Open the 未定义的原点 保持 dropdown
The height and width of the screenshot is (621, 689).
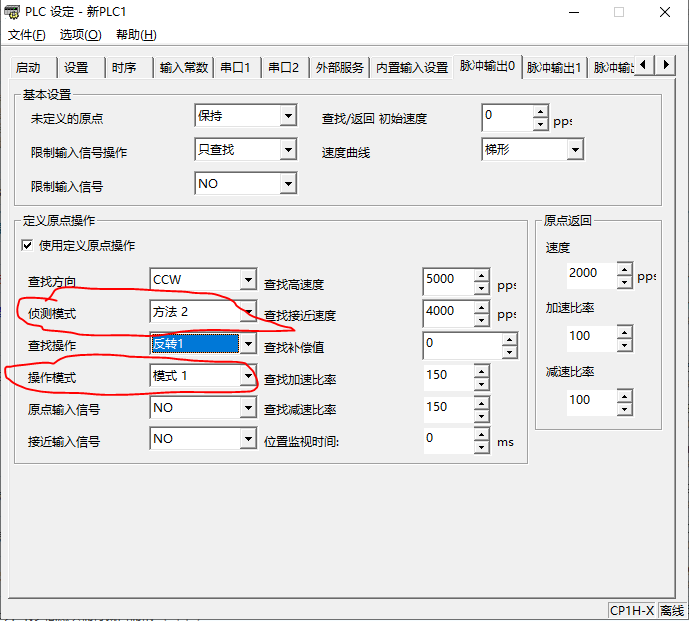tap(288, 116)
